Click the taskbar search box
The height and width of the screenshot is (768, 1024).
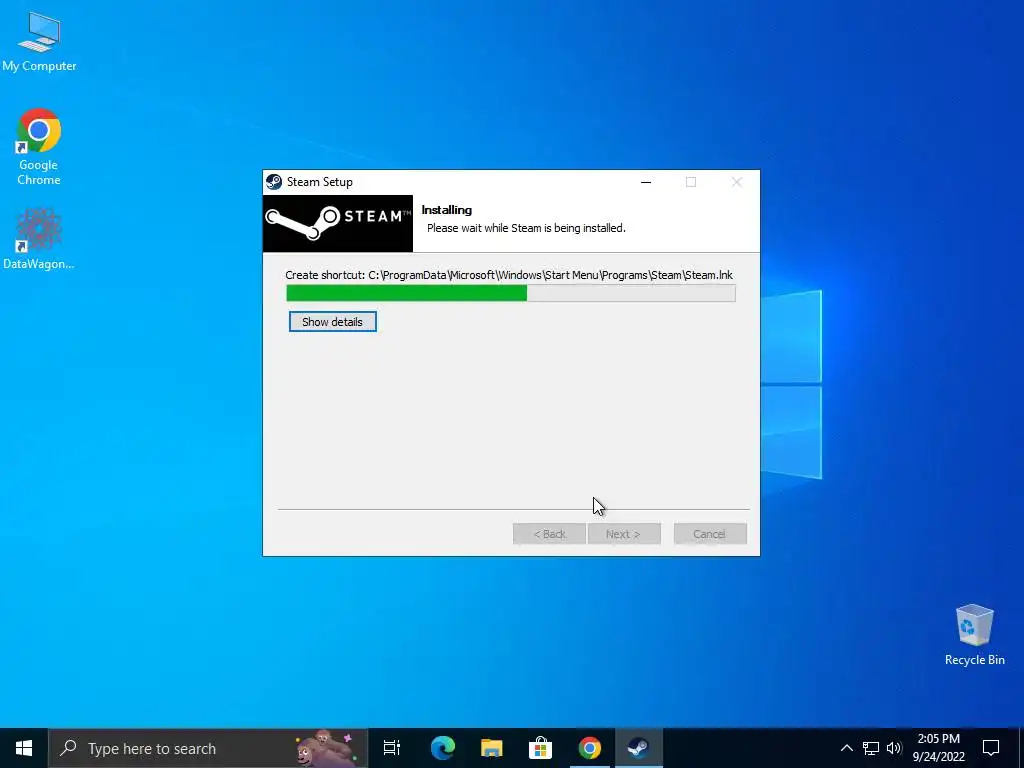[x=208, y=748]
